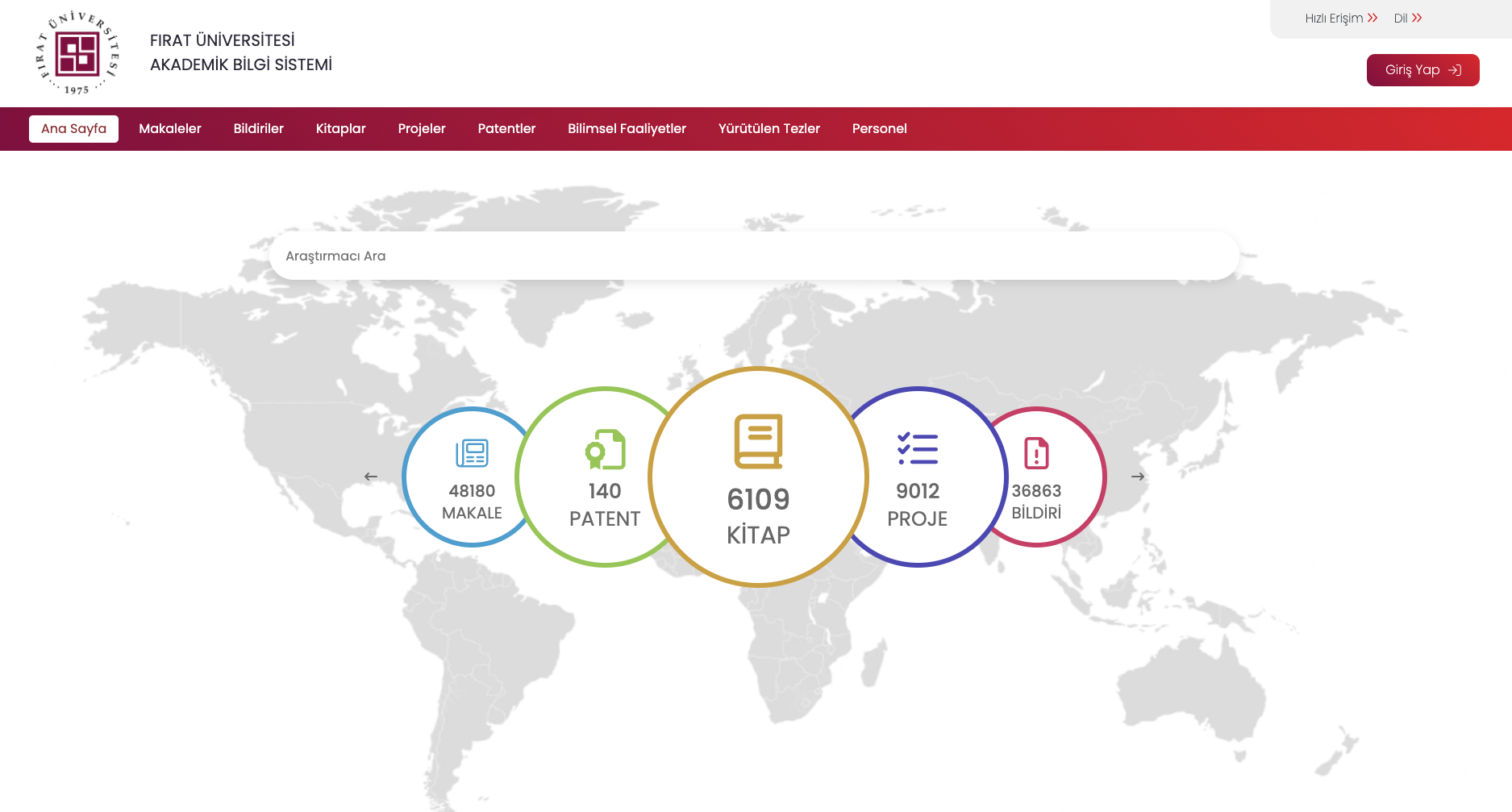This screenshot has height=812, width=1512.
Task: Click the newspaper icon above Makale
Action: [x=472, y=453]
